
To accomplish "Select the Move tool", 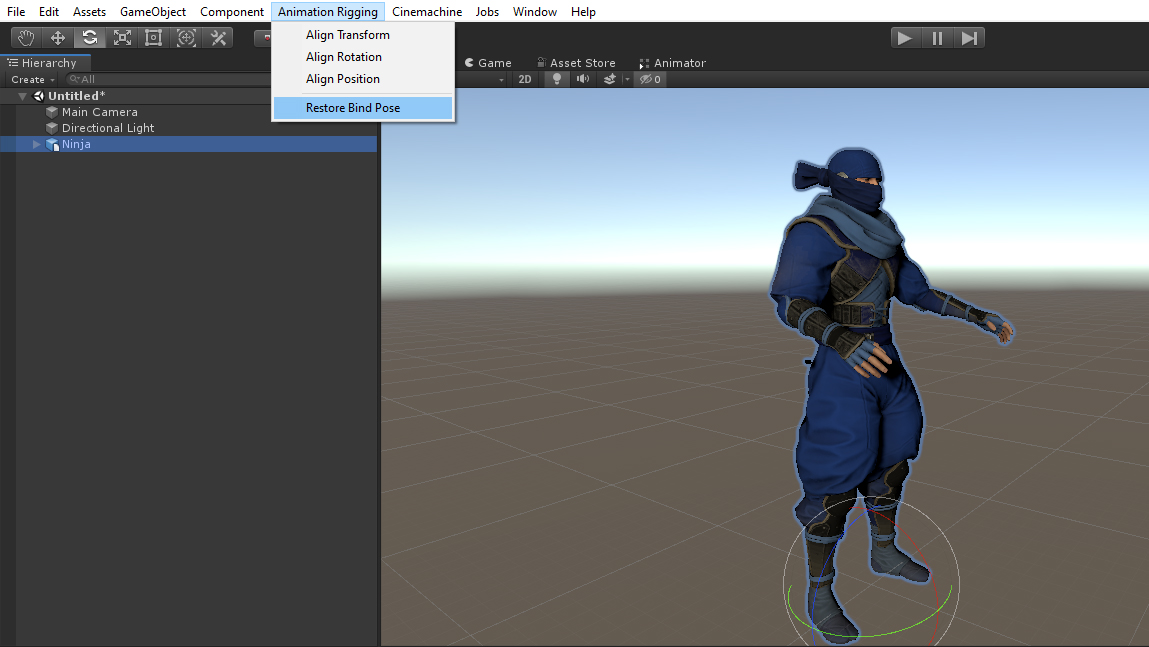I will click(x=58, y=38).
